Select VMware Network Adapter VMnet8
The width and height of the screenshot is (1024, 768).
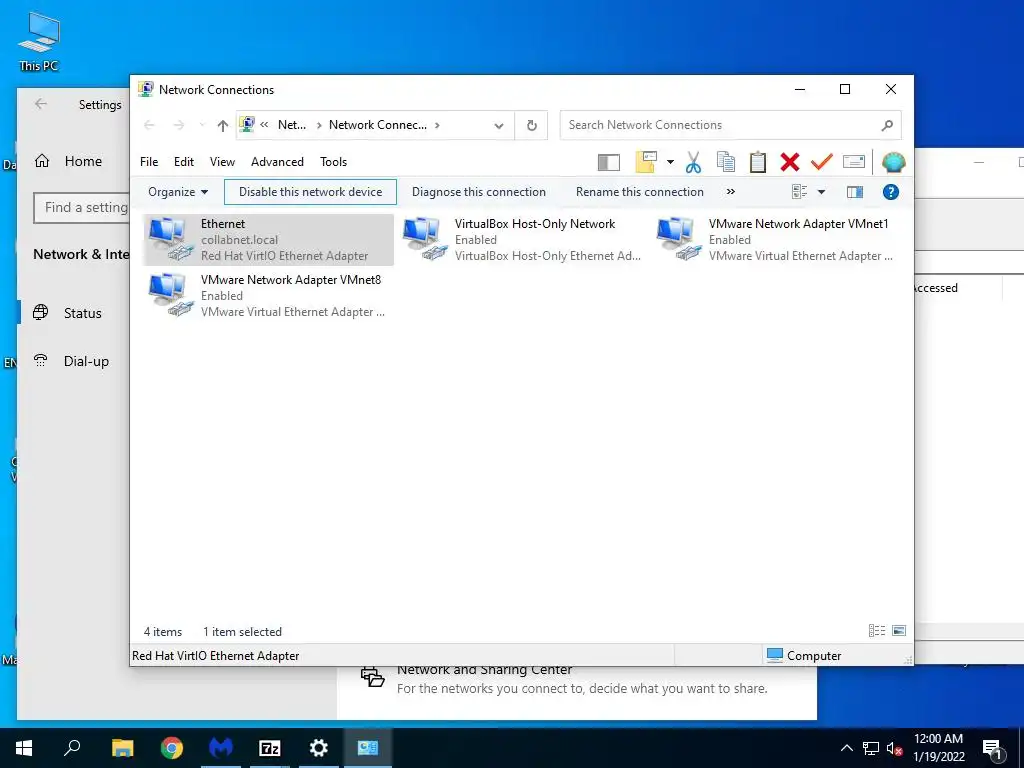click(x=268, y=296)
